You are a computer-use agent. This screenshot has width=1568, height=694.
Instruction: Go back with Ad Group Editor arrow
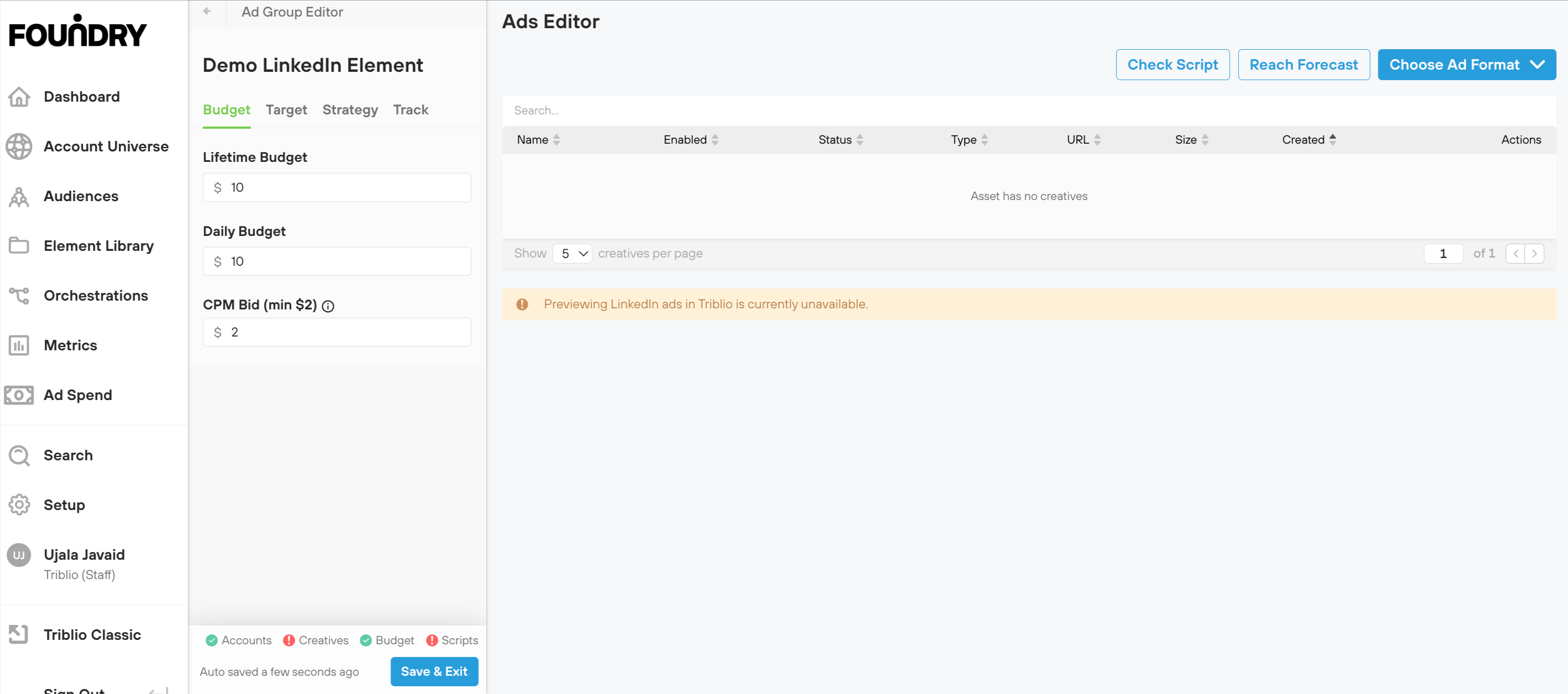point(207,12)
